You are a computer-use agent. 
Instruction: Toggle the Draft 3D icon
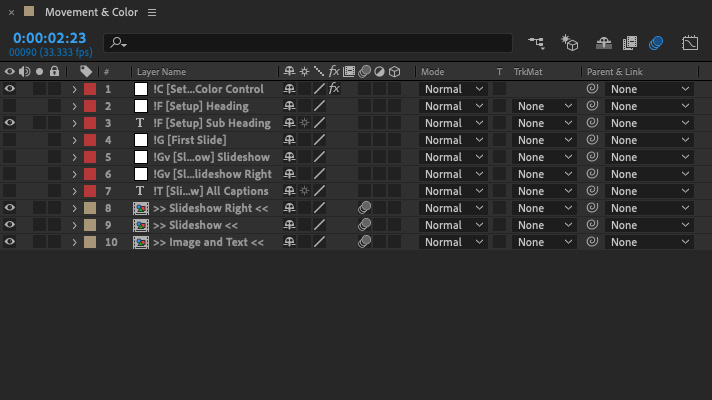point(569,43)
